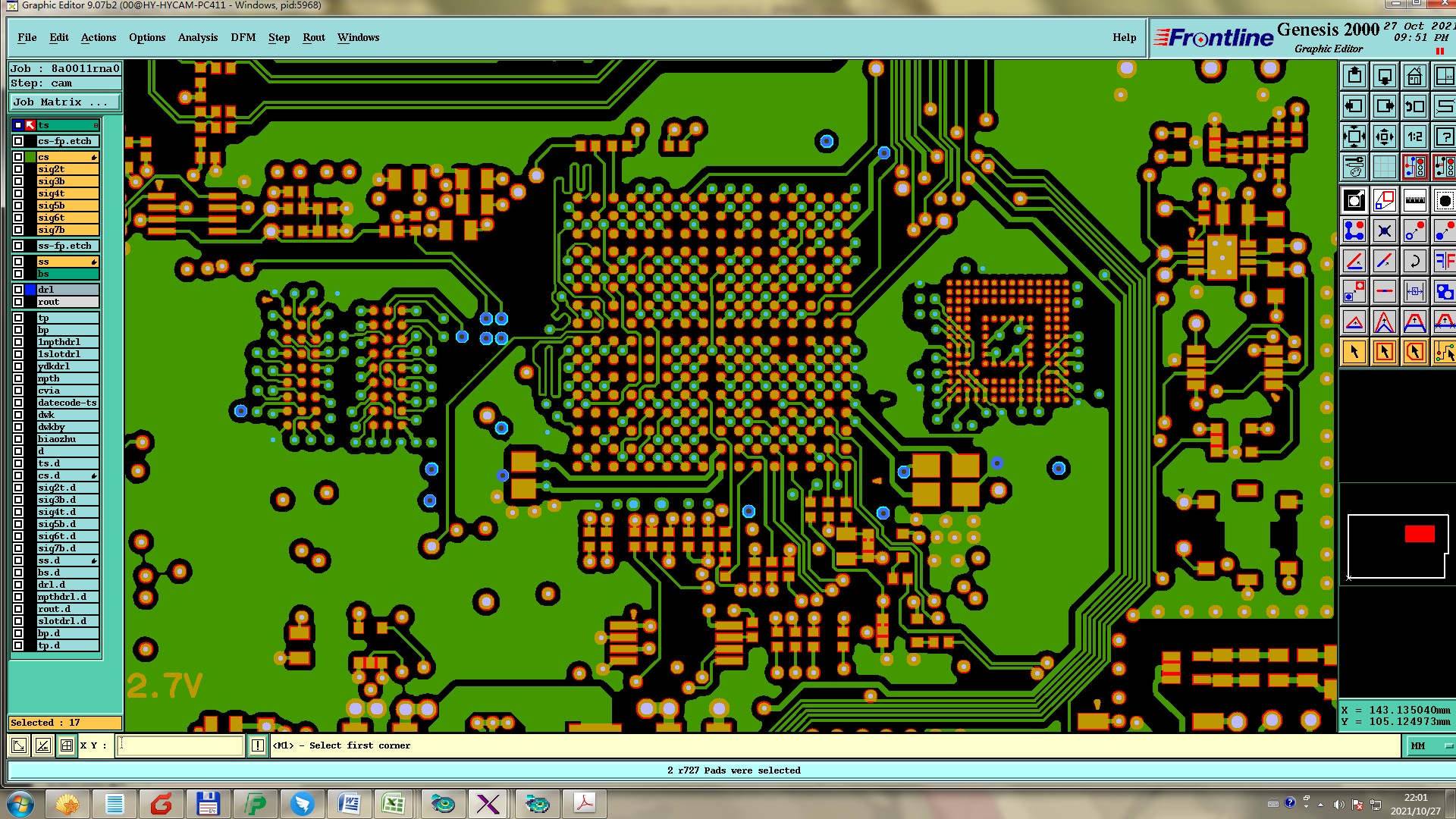Click the X Y coordinate input field

tap(180, 746)
